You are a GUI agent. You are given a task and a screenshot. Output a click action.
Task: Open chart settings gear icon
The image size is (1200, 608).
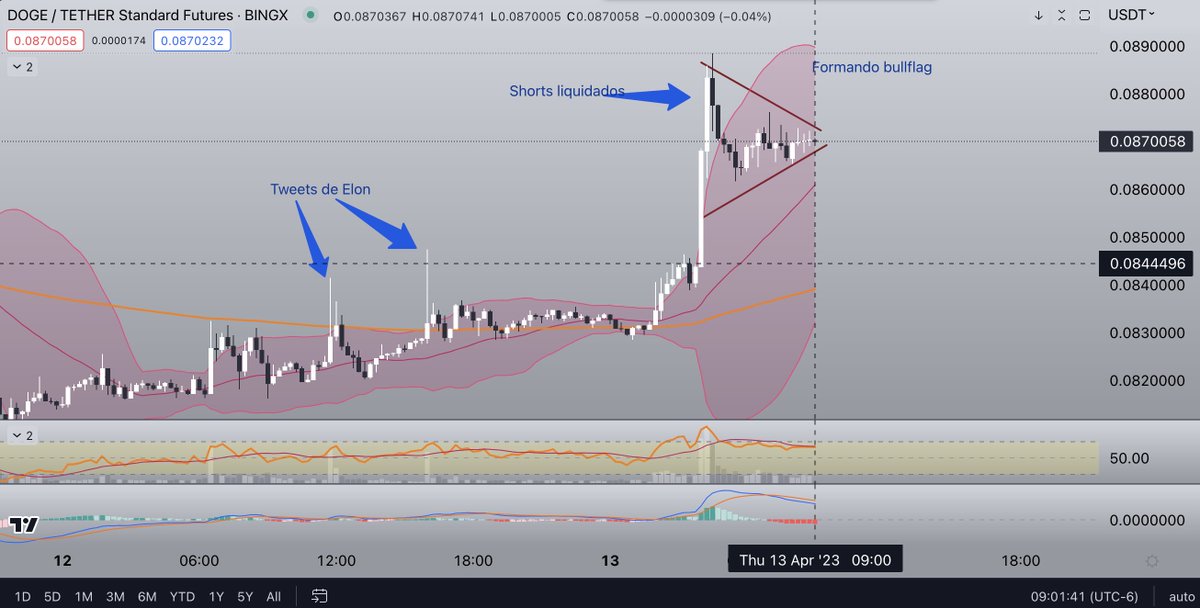pos(1152,561)
